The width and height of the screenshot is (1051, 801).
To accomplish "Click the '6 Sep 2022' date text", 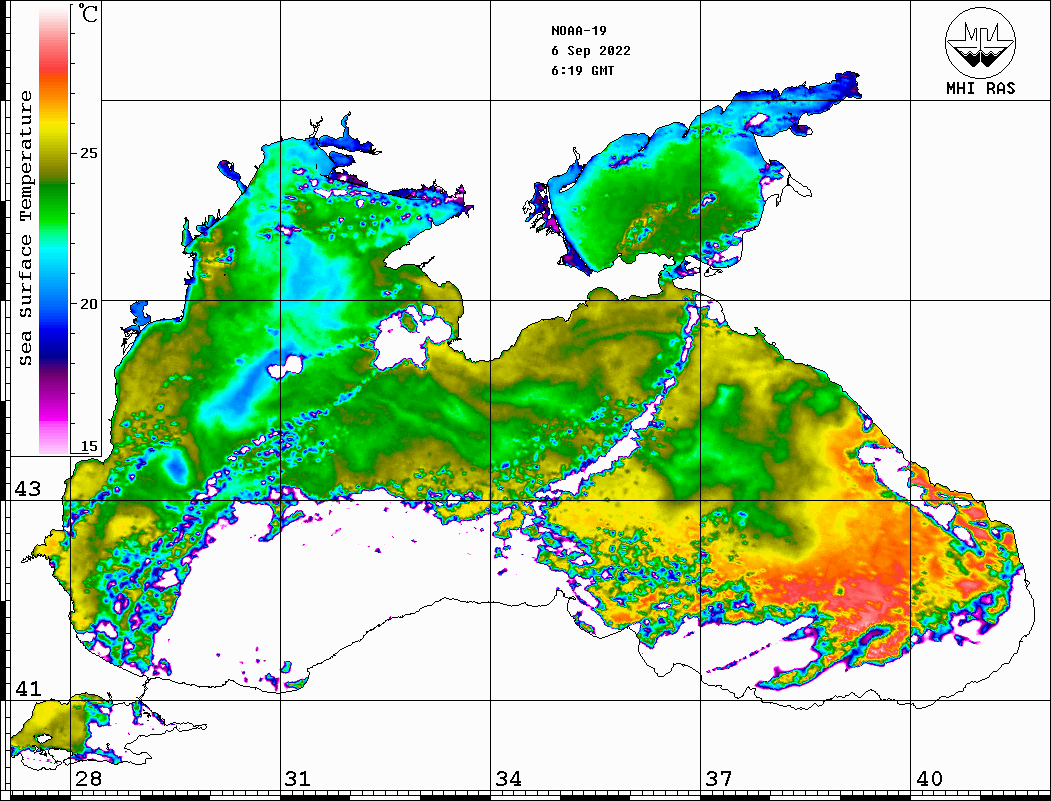I will point(591,51).
